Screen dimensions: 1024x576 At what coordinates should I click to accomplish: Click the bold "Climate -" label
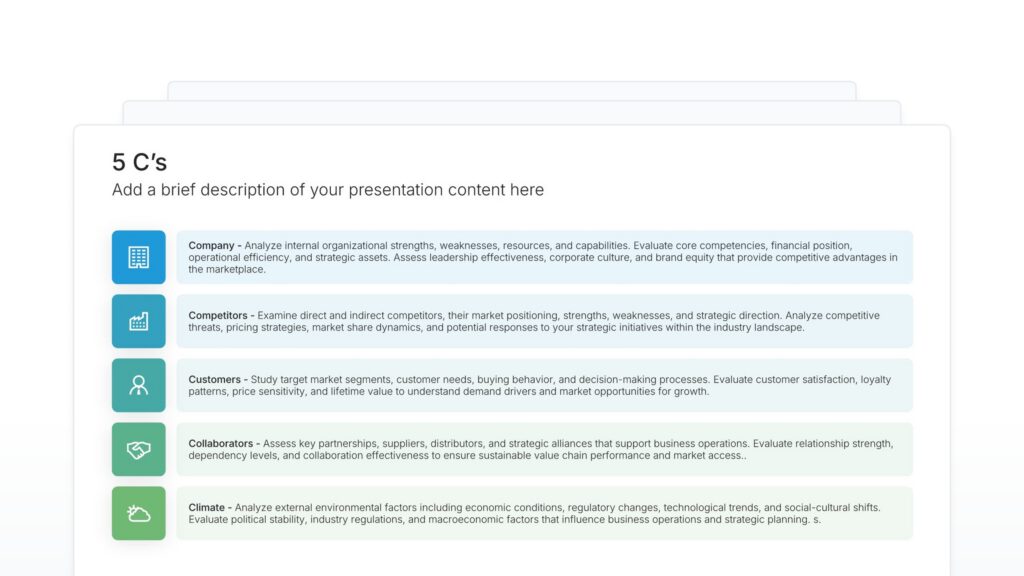[x=211, y=508]
